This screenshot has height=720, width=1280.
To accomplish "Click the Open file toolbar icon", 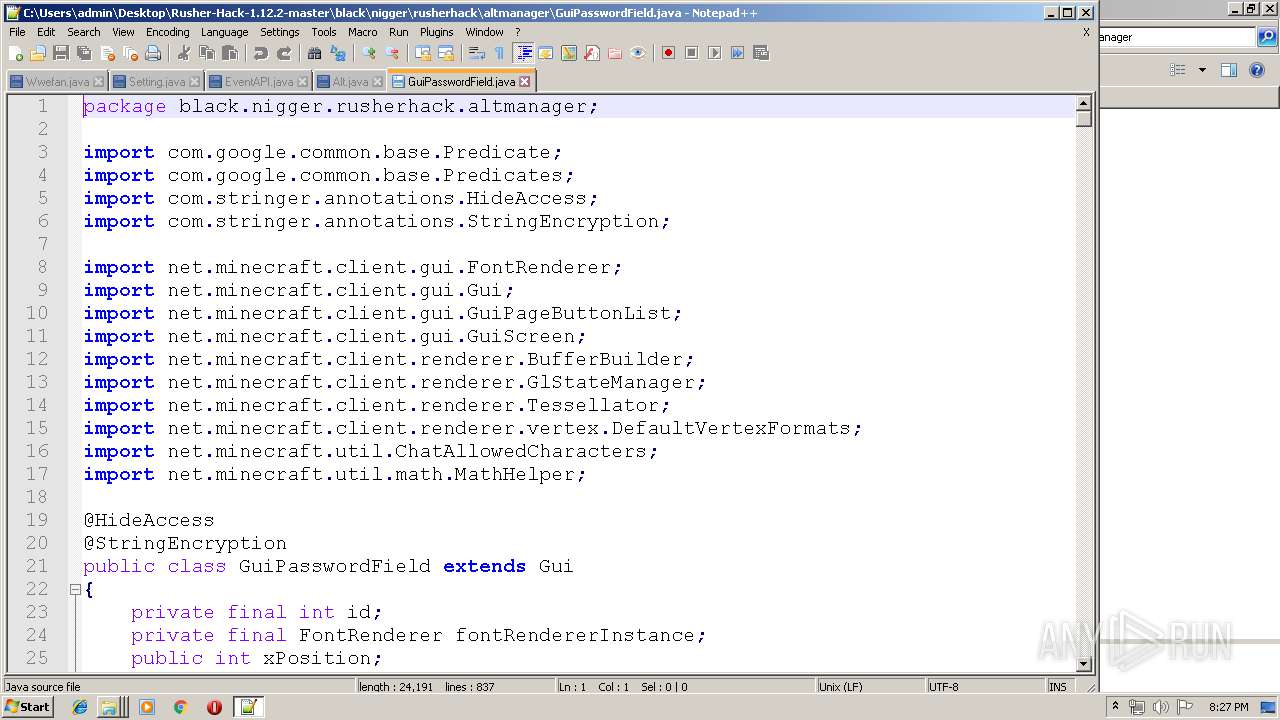I will click(38, 53).
